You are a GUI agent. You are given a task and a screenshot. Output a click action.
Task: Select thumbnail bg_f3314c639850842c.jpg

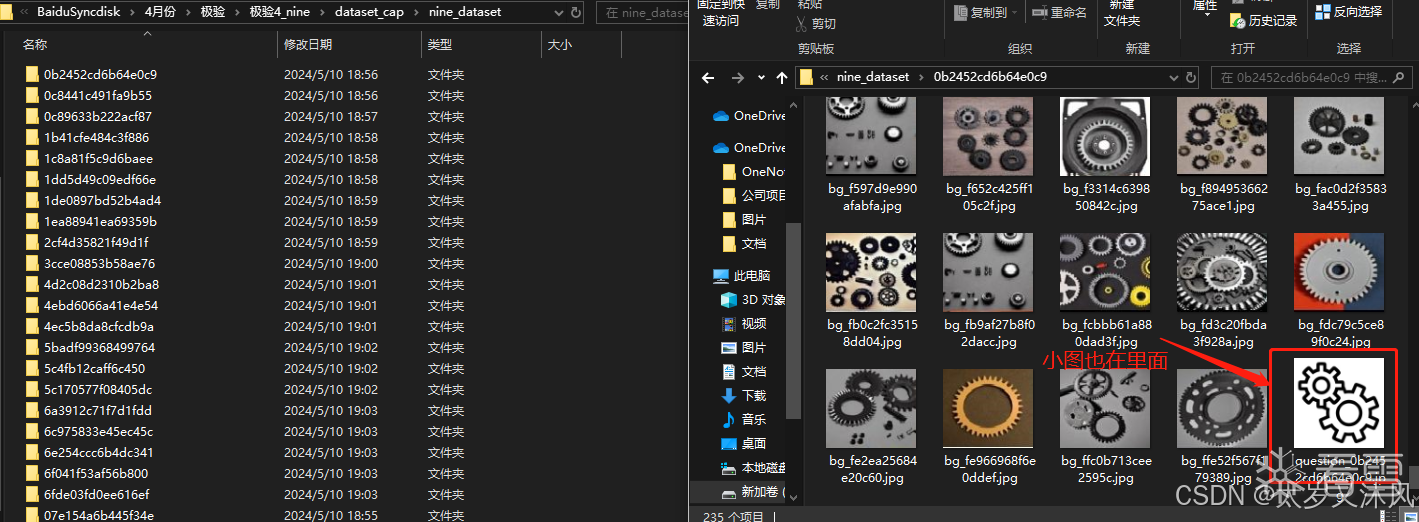coord(1106,137)
